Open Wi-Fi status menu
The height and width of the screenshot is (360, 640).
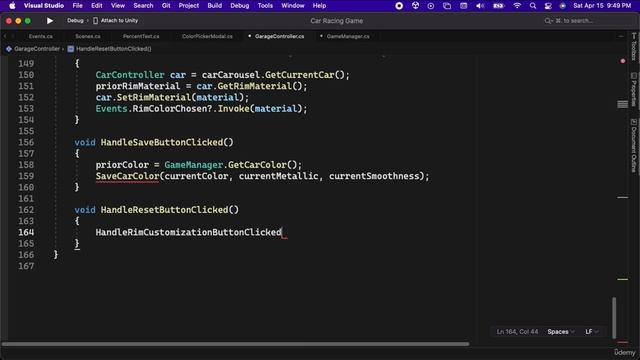pyautogui.click(x=517, y=6)
